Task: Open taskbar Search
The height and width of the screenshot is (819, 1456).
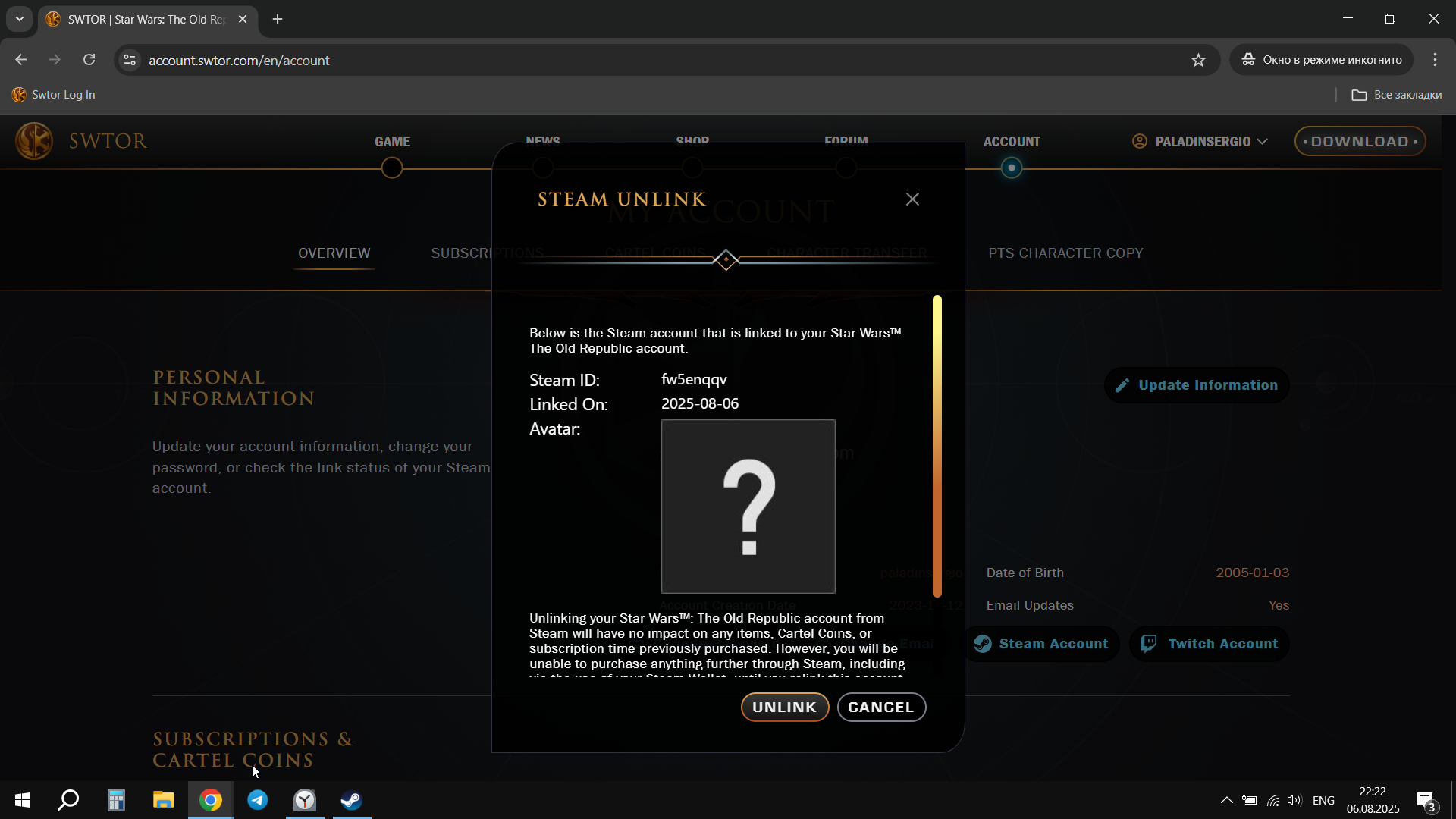Action: point(69,800)
